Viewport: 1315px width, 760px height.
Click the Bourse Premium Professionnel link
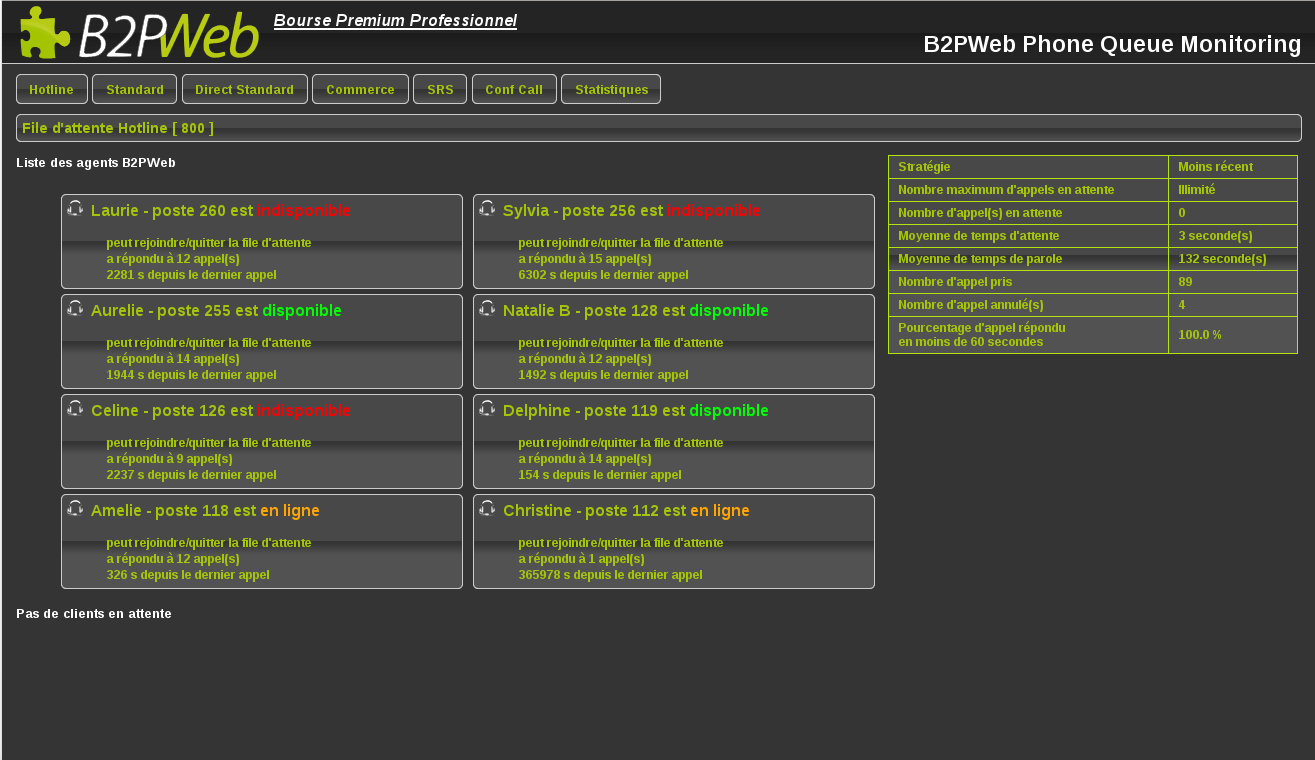tap(395, 21)
